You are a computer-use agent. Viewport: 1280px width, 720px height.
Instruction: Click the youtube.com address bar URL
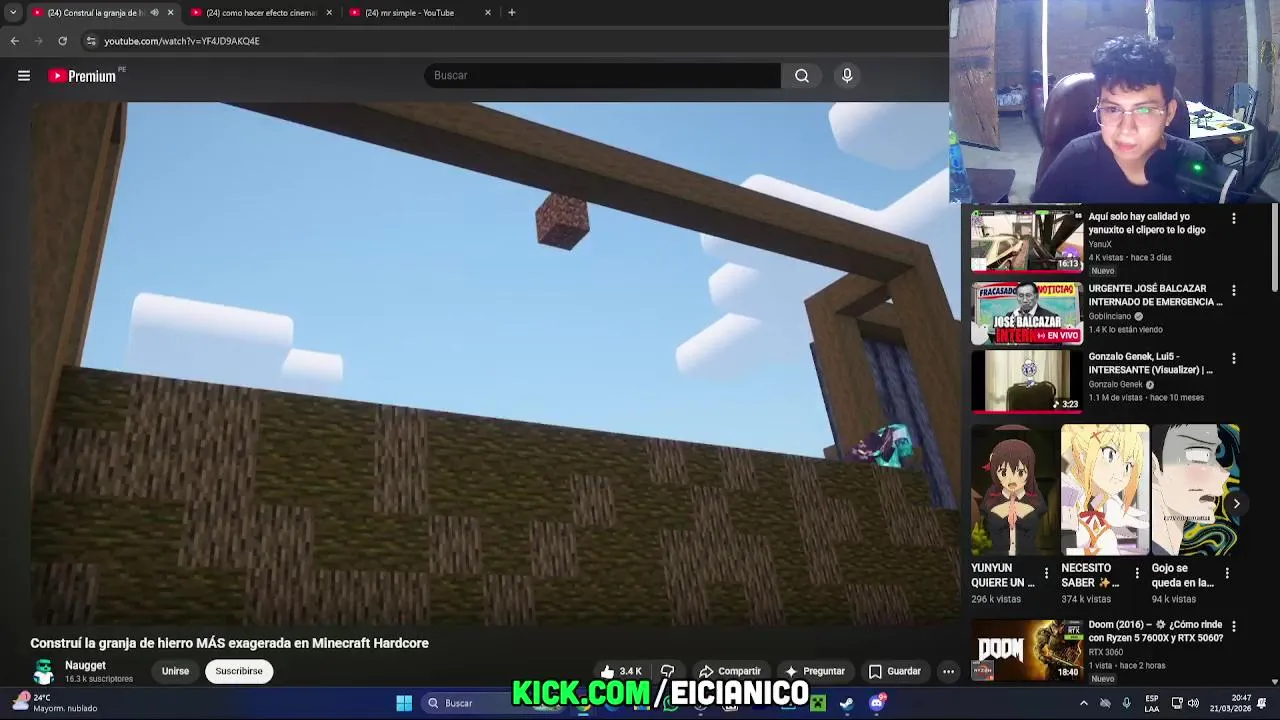(182, 41)
